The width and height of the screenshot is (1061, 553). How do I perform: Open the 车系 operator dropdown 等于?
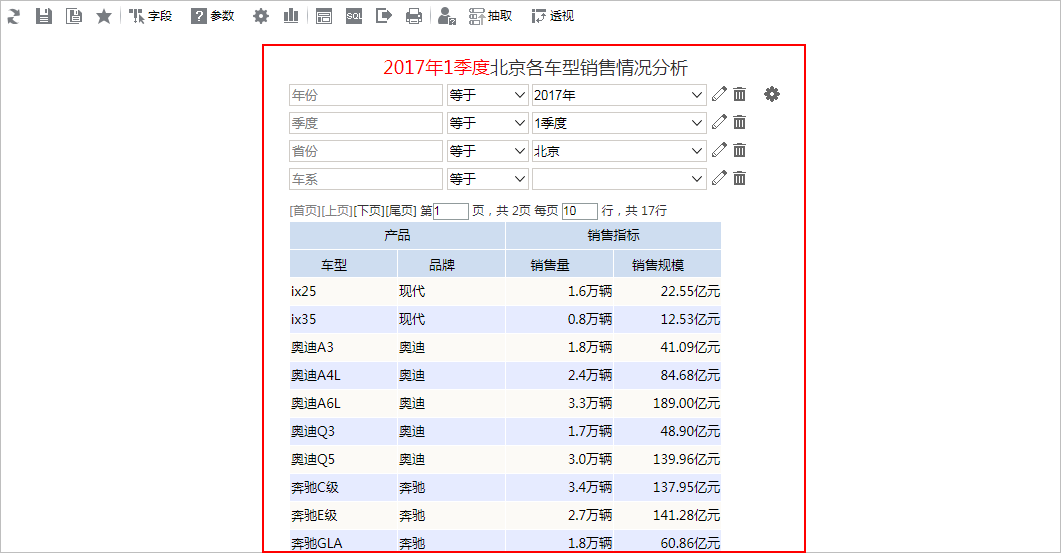(487, 179)
